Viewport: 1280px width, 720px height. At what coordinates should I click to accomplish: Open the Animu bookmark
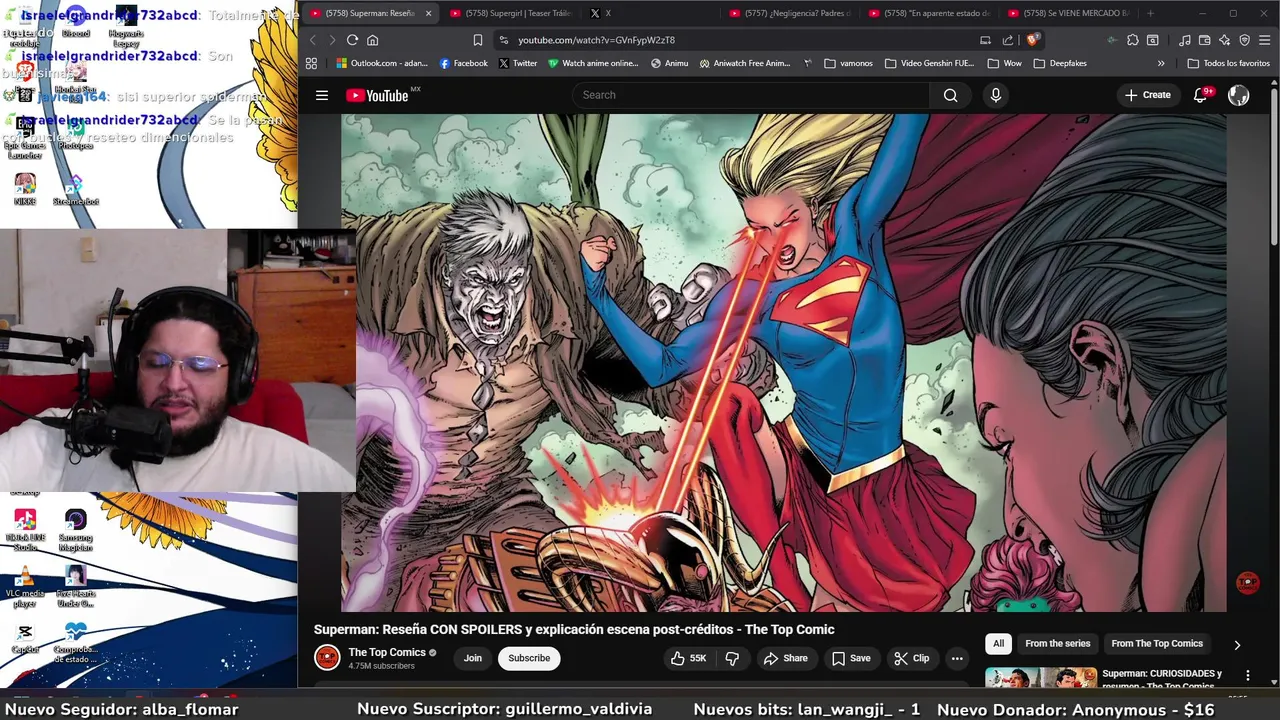[669, 63]
